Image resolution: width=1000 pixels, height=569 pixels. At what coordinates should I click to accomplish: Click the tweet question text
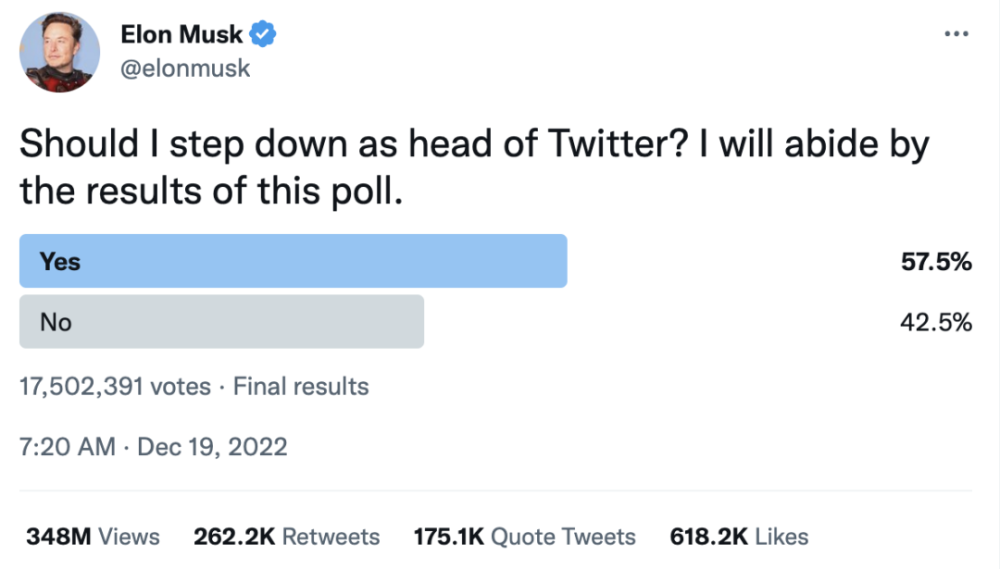point(475,167)
